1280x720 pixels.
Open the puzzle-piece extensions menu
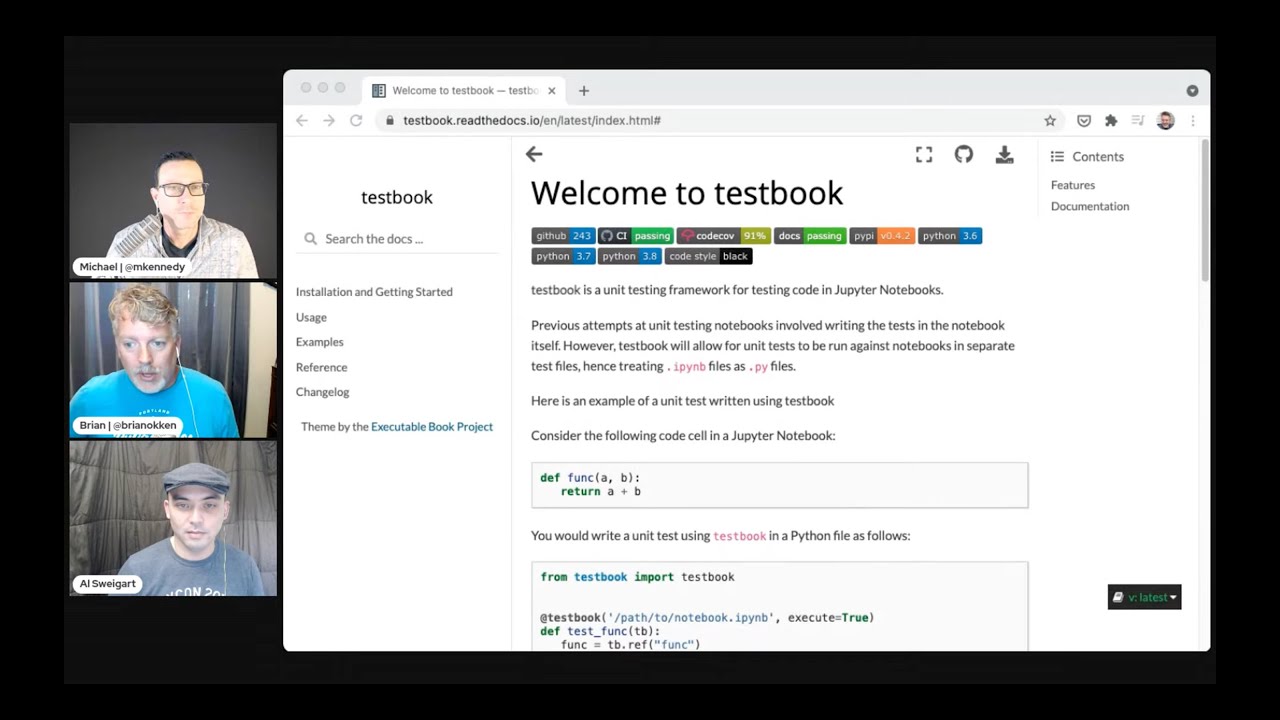coord(1111,120)
